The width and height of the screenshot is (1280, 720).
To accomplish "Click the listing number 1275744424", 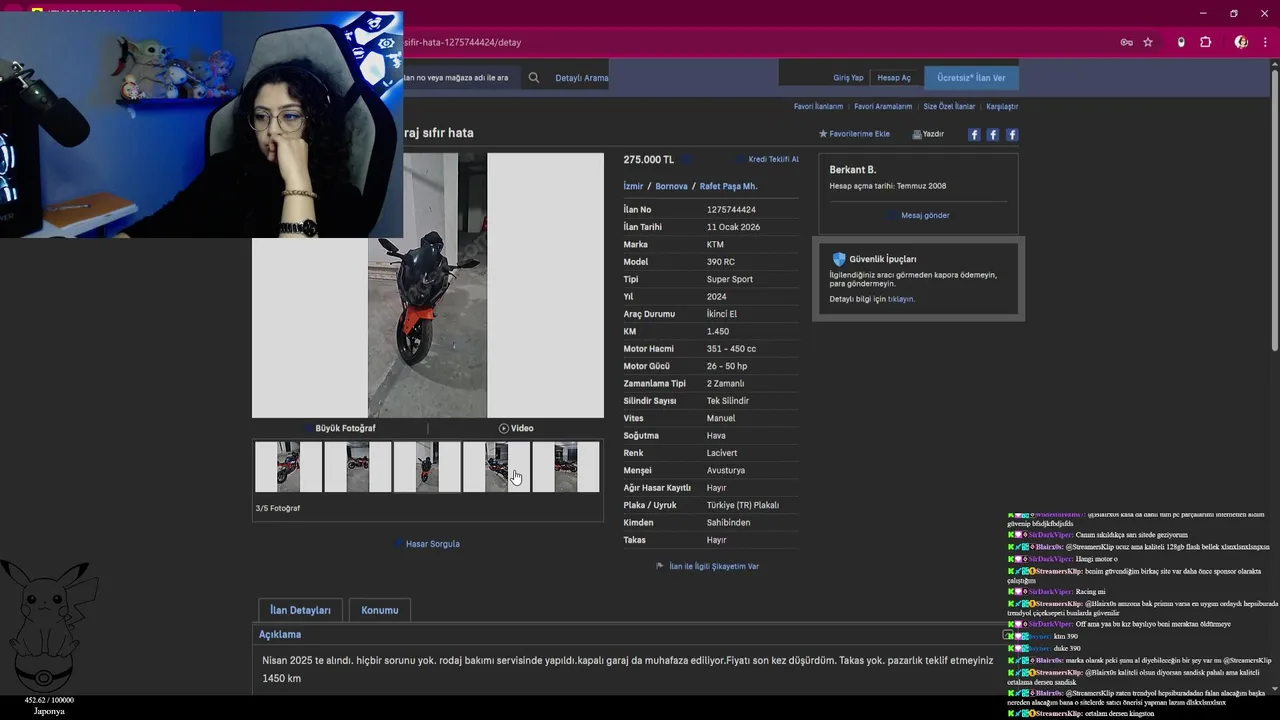I will tap(731, 210).
